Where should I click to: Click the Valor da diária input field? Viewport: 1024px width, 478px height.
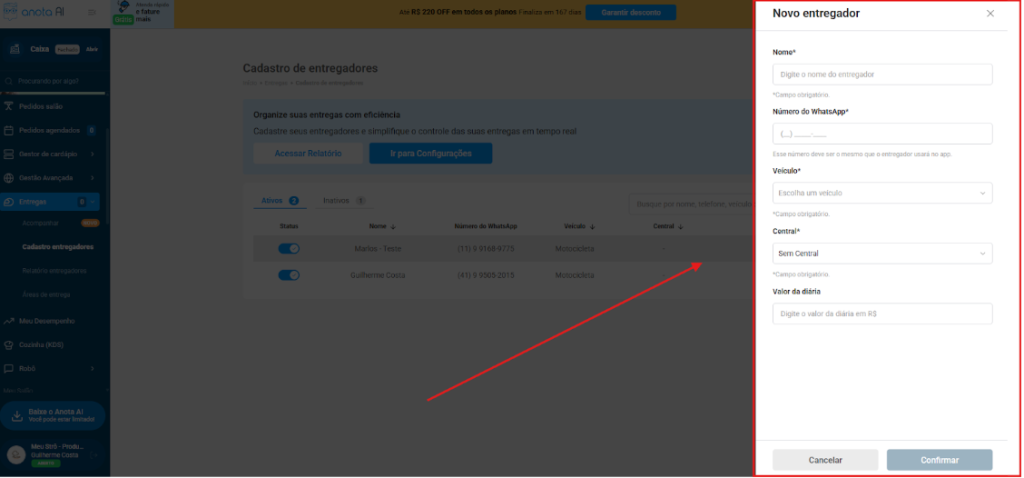(882, 314)
